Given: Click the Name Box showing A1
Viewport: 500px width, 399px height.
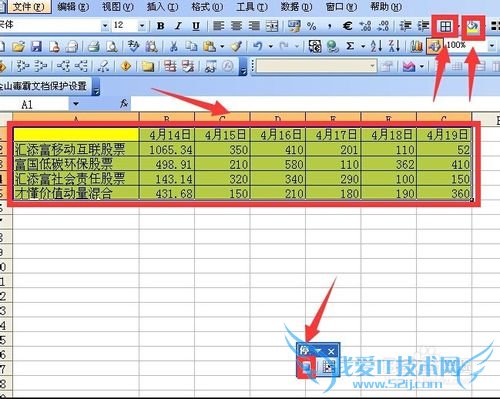Looking at the screenshot, I should point(34,104).
